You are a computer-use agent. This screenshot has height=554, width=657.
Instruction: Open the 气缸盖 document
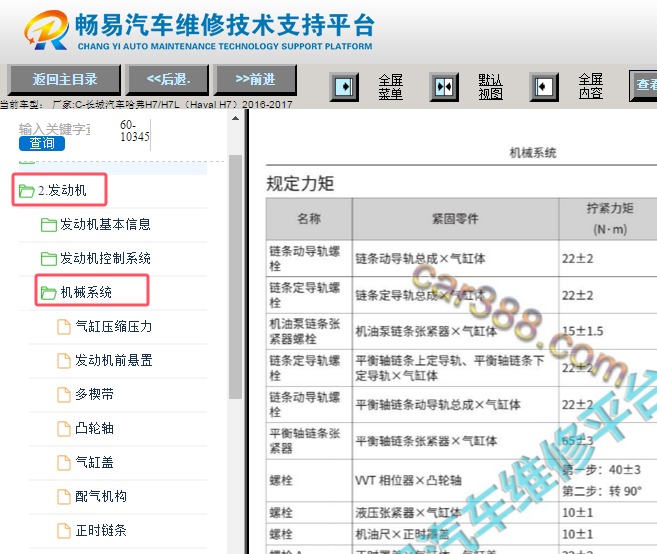(x=94, y=462)
